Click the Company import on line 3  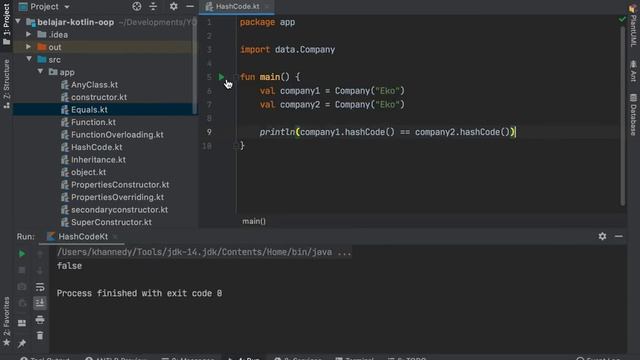coord(317,50)
